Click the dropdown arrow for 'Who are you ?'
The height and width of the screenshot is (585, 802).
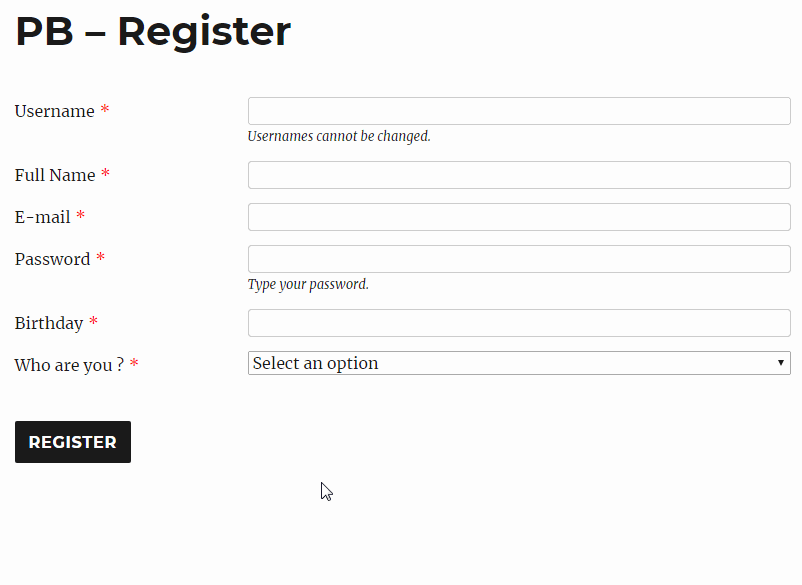781,363
